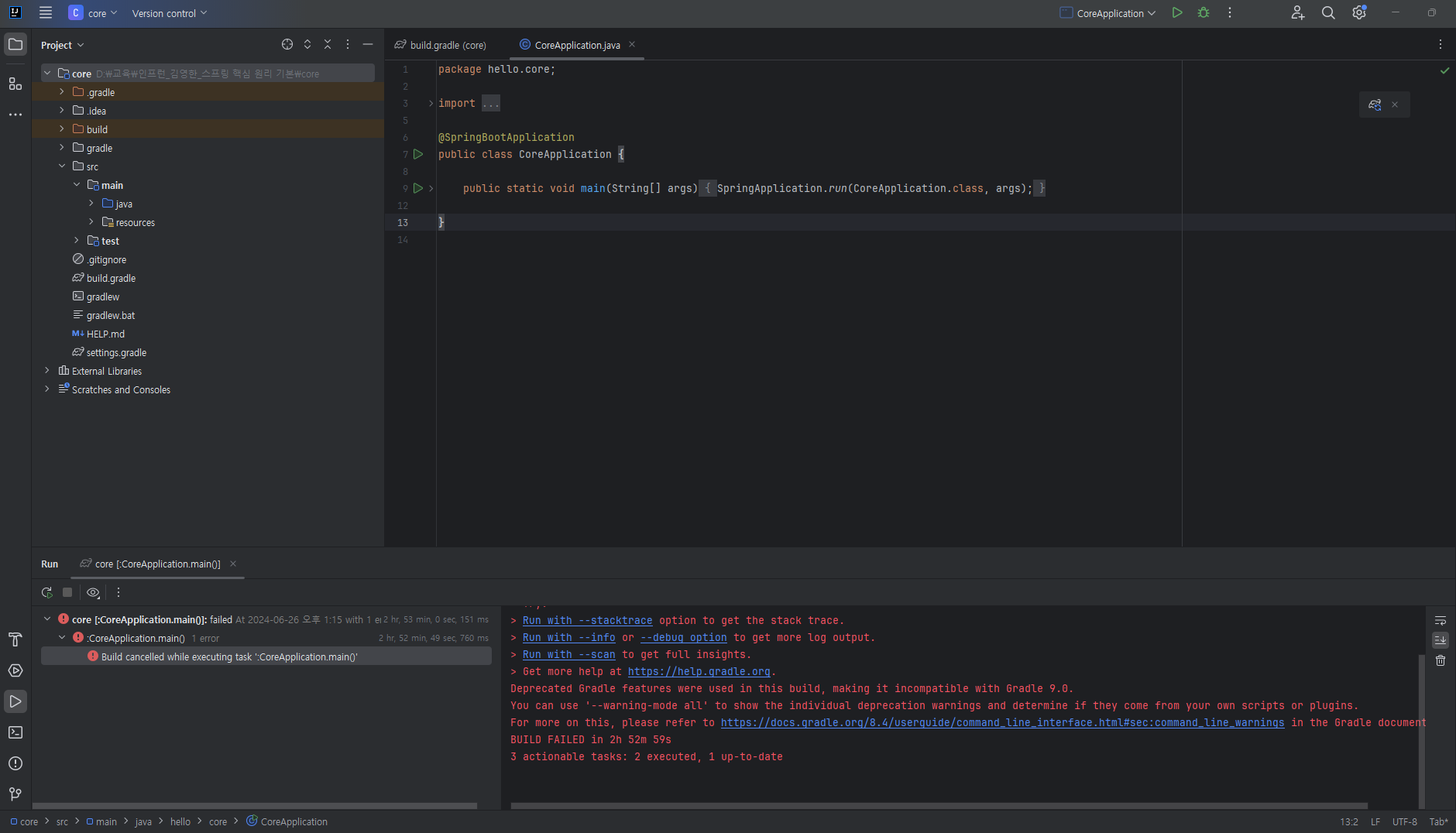Open Search Everywhere magnifier
The image size is (1456, 833).
1328,12
